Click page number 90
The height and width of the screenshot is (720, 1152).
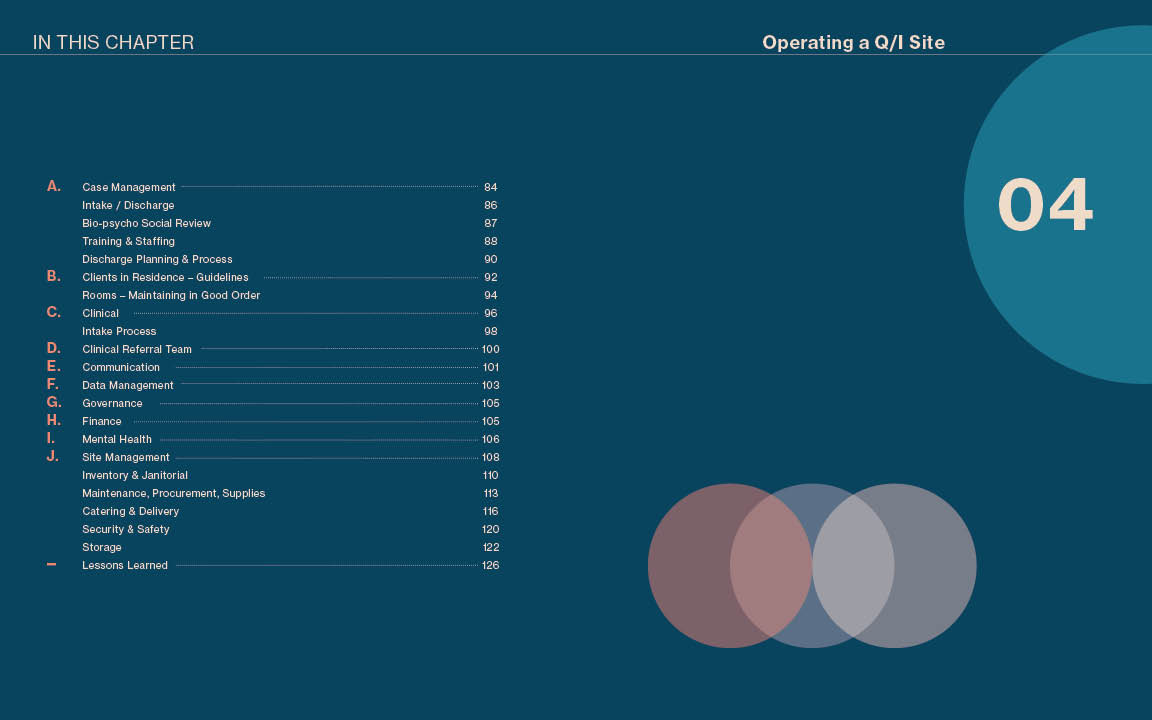pyautogui.click(x=491, y=259)
